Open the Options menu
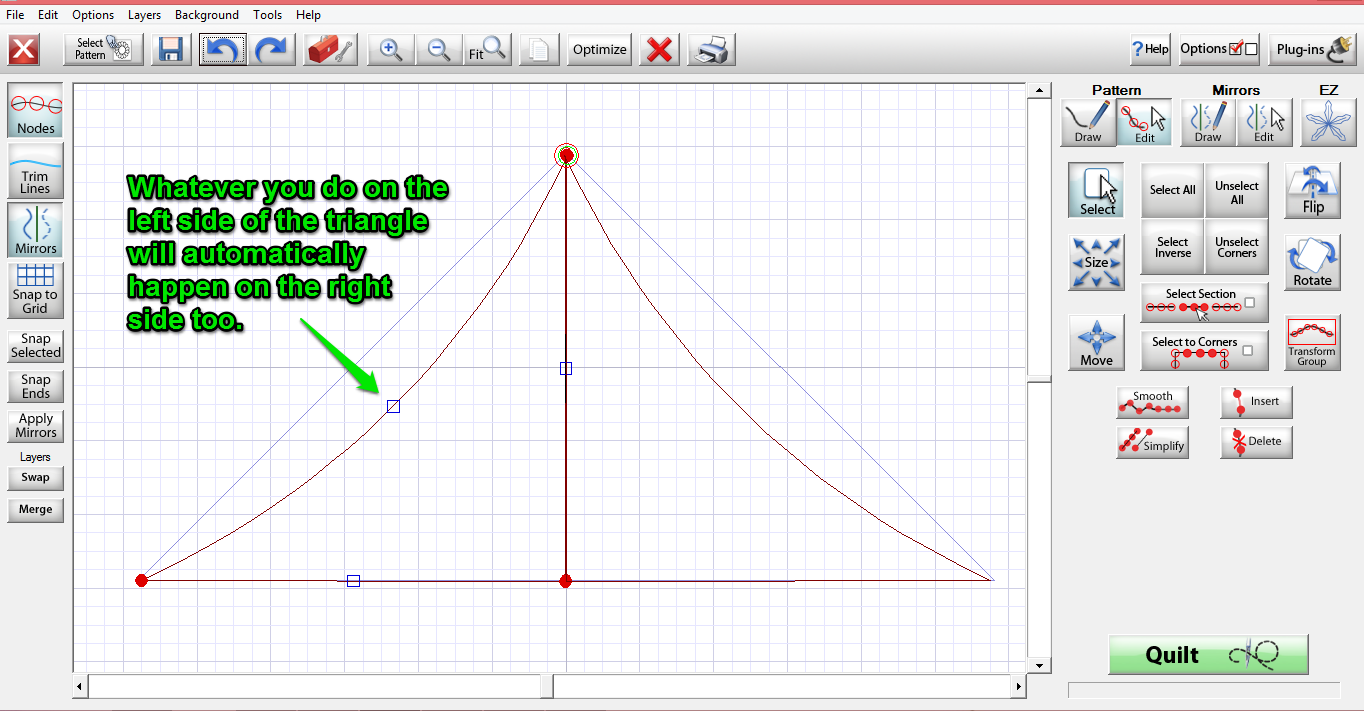Image resolution: width=1364 pixels, height=711 pixels. pyautogui.click(x=93, y=15)
